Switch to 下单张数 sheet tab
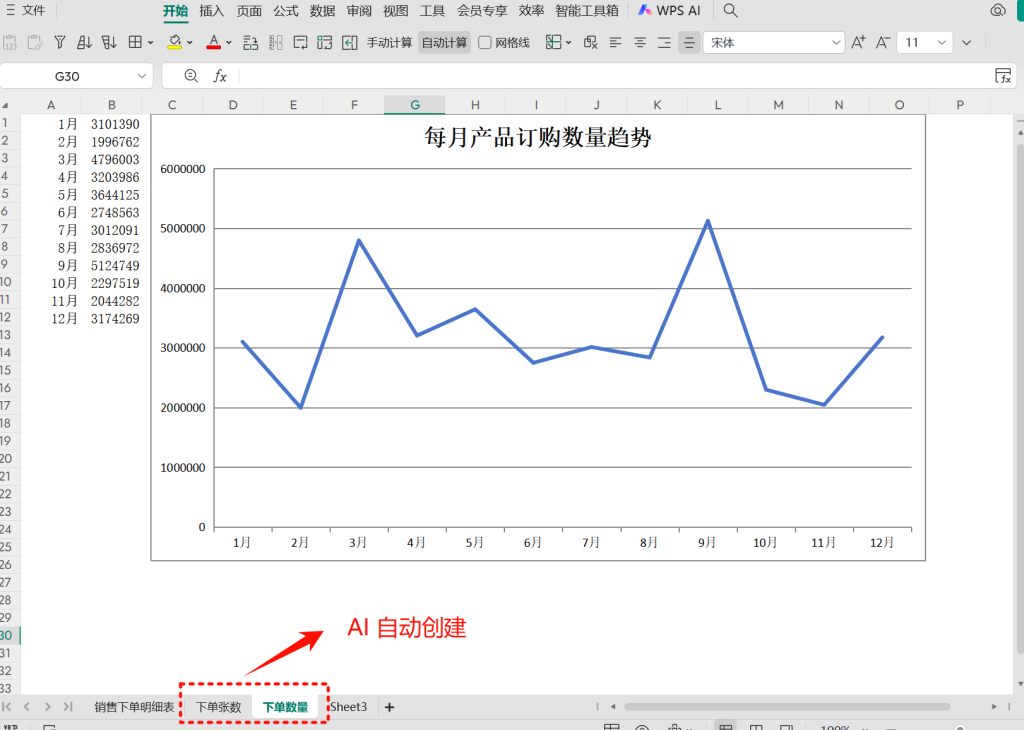The width and height of the screenshot is (1024, 730). [x=219, y=707]
